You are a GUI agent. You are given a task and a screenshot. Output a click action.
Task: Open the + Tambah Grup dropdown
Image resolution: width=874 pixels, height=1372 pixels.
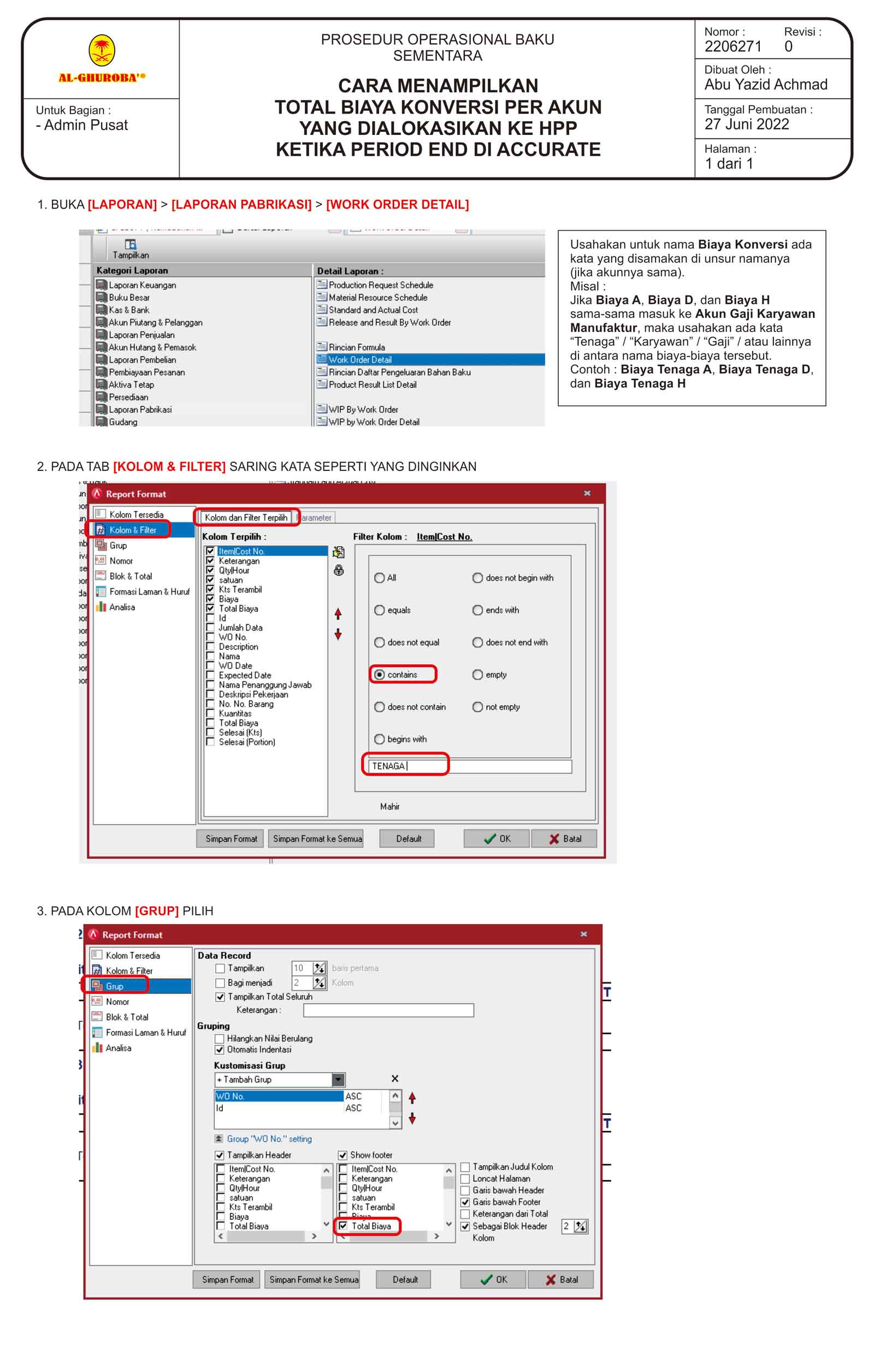tap(339, 1079)
